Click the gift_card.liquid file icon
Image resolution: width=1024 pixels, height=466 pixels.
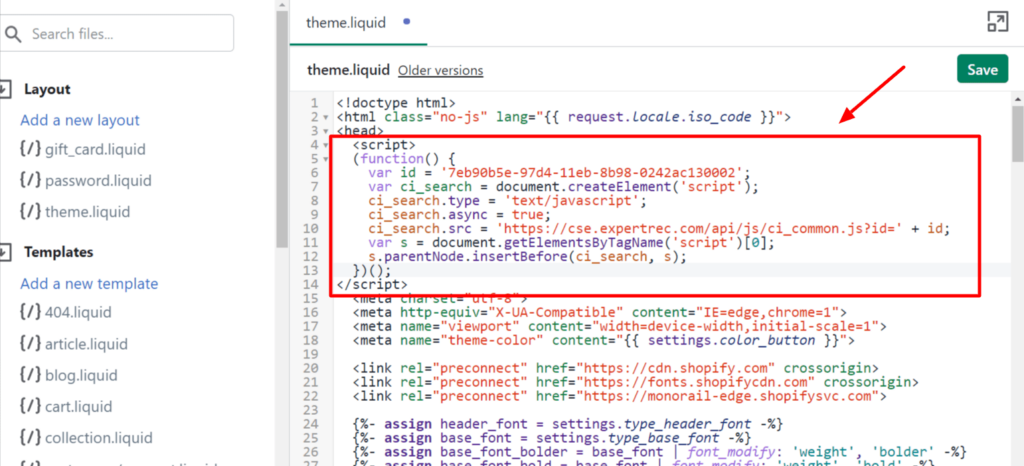[30, 149]
